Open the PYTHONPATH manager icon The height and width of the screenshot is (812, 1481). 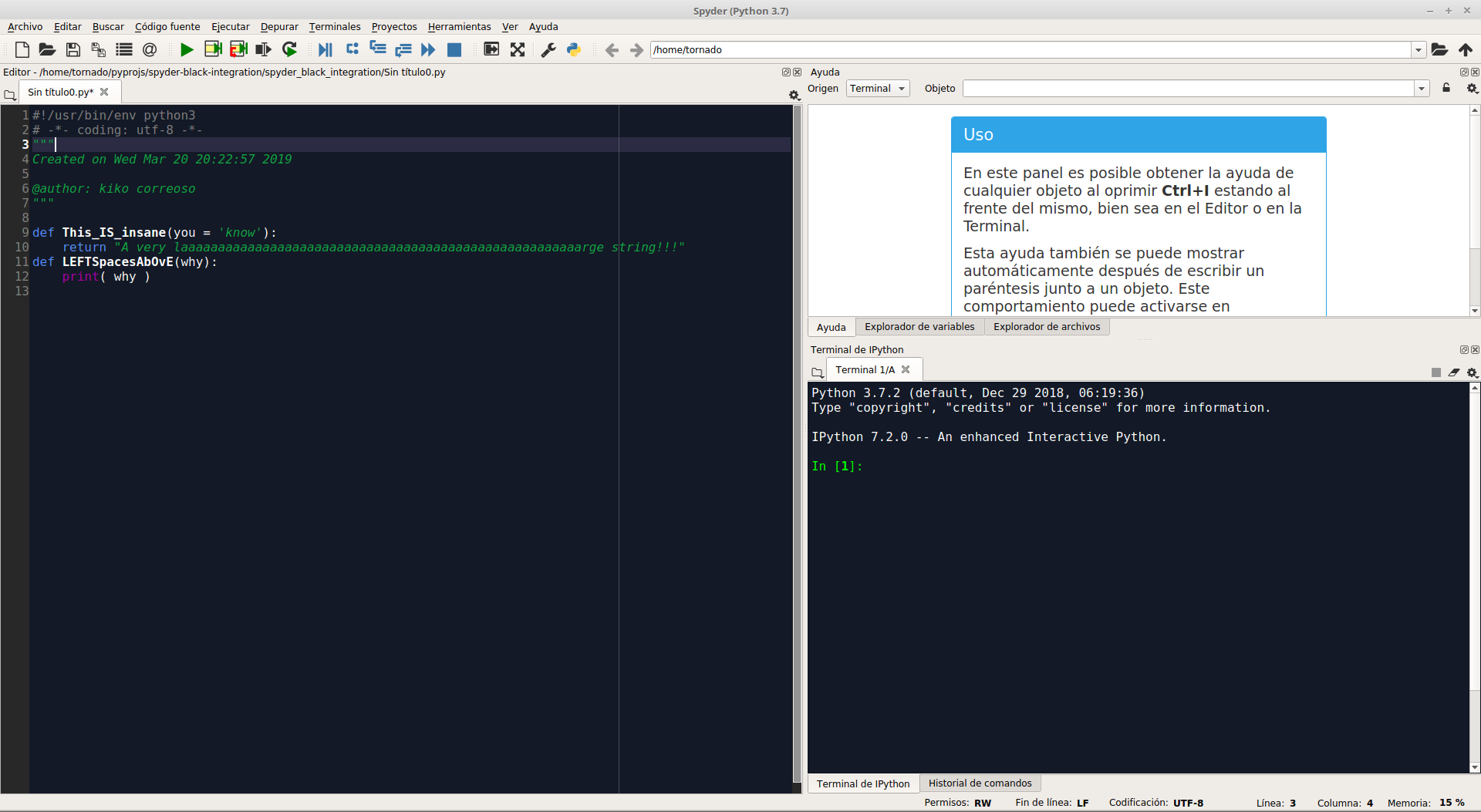click(x=574, y=49)
